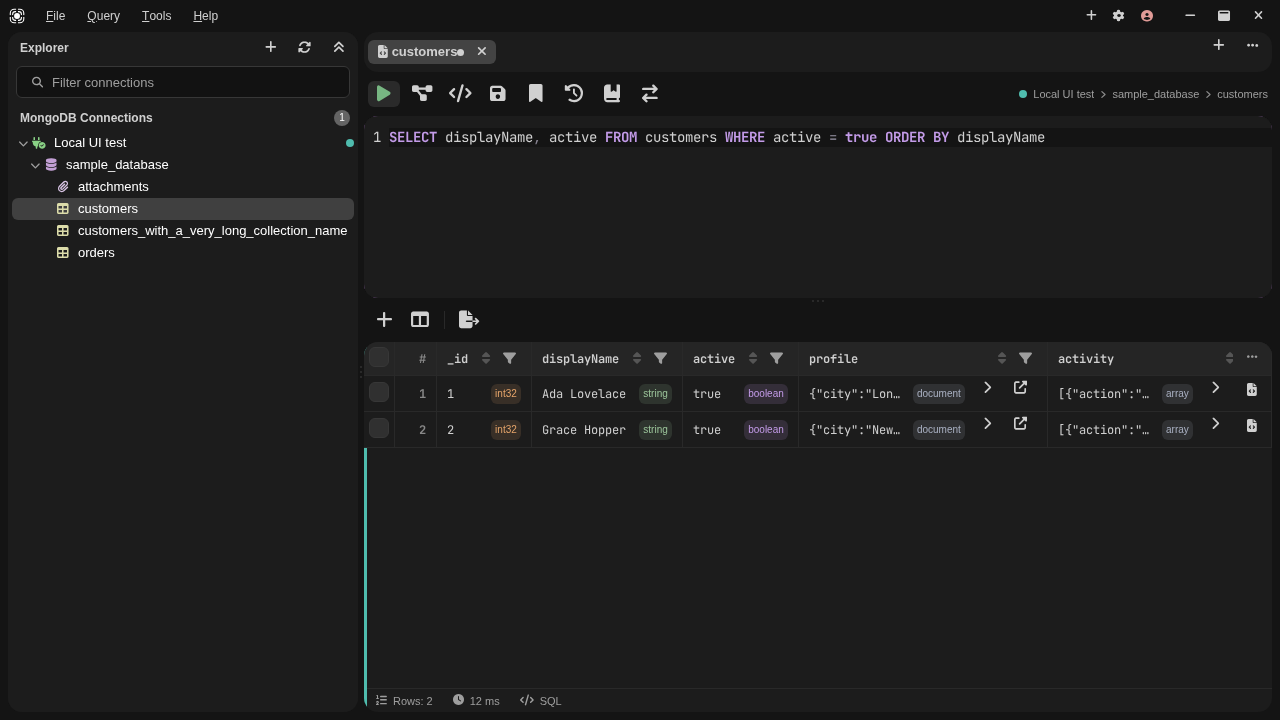Click the bookmark icon in the query toolbar
Screen dimensions: 1280x720
coord(536,94)
